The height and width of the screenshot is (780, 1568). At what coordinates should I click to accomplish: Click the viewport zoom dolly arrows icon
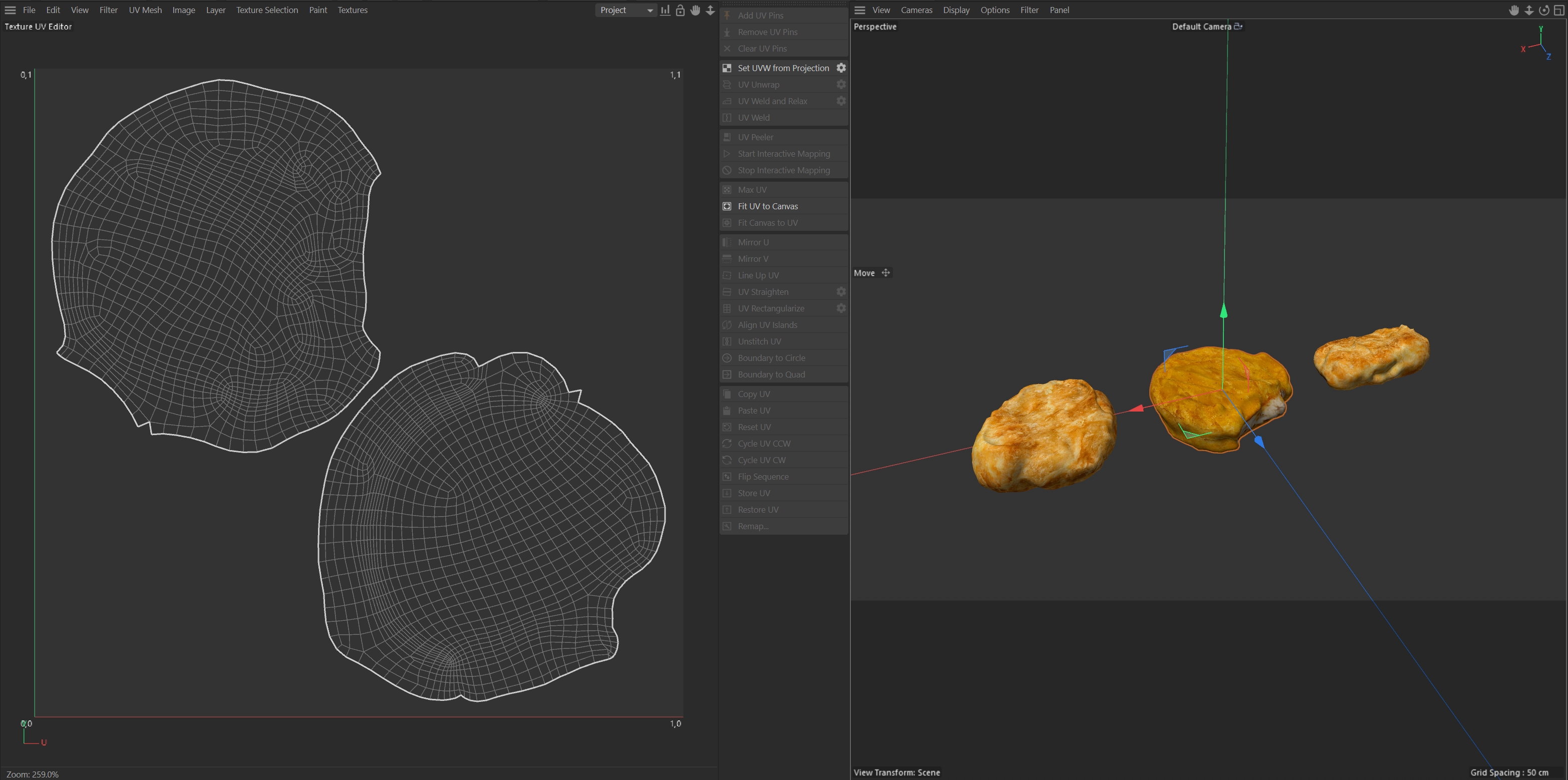click(1528, 10)
